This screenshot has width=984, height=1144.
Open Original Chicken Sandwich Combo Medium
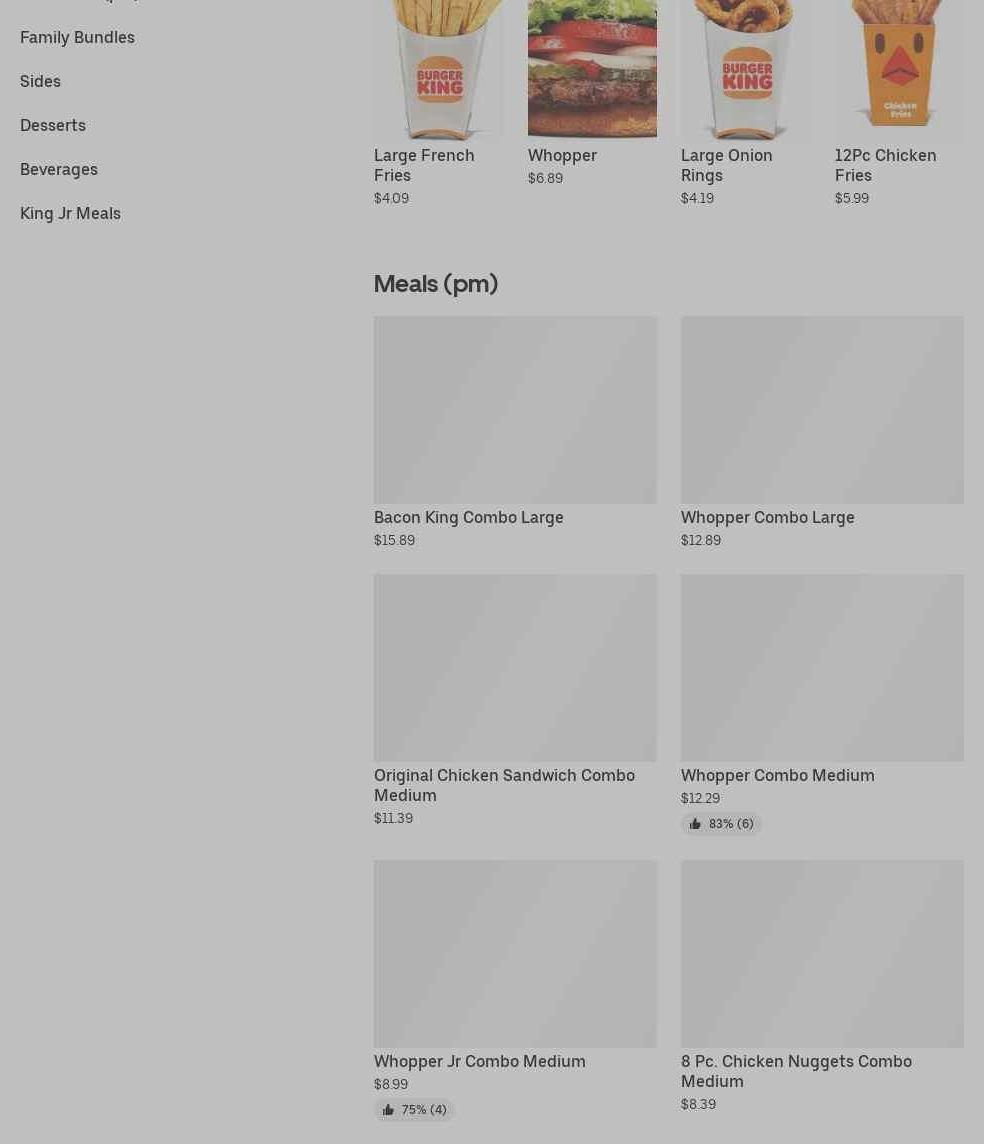coord(505,785)
